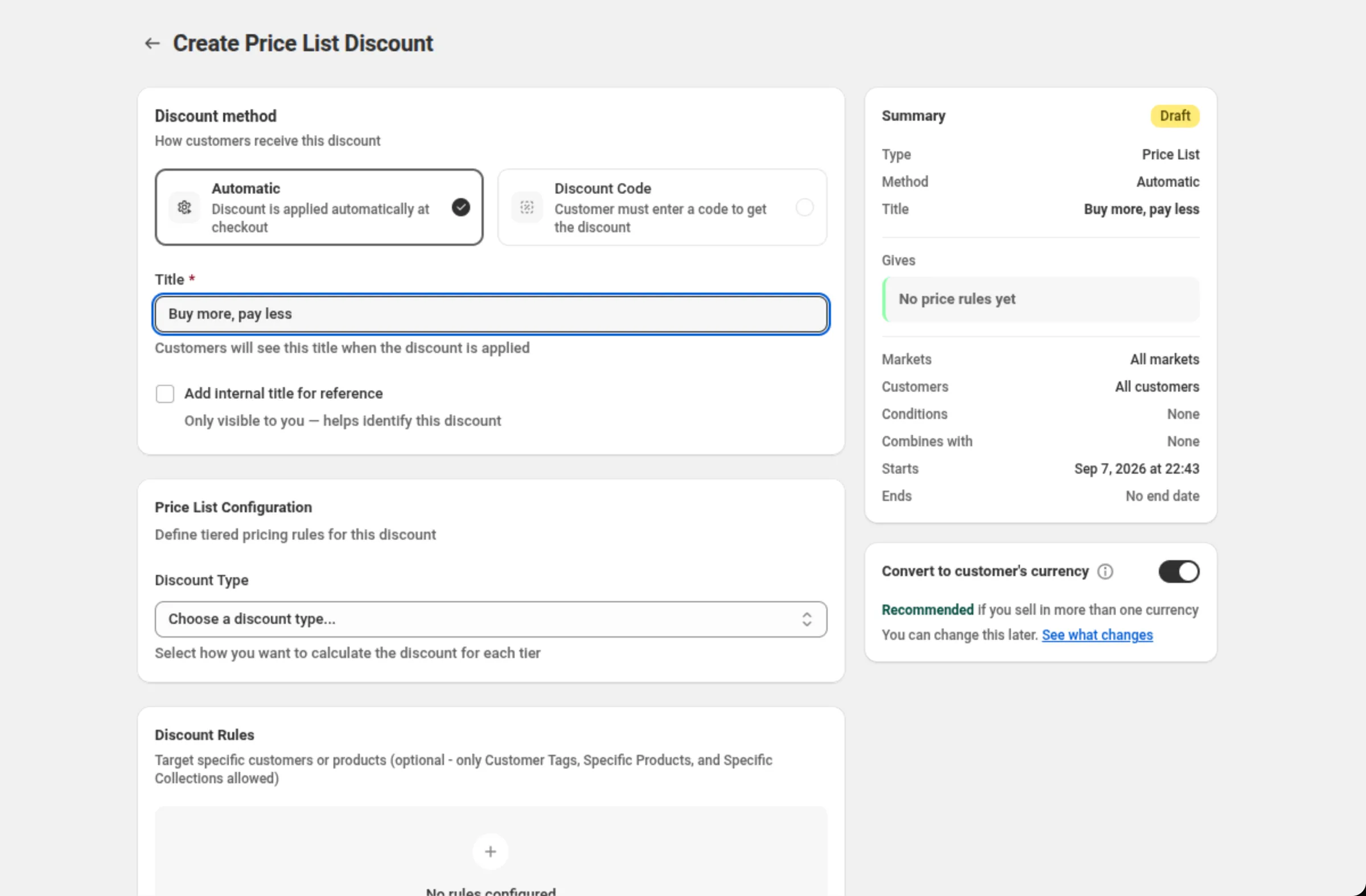1366x896 pixels.
Task: Click the gear icon in the Automatic card
Action: click(184, 207)
